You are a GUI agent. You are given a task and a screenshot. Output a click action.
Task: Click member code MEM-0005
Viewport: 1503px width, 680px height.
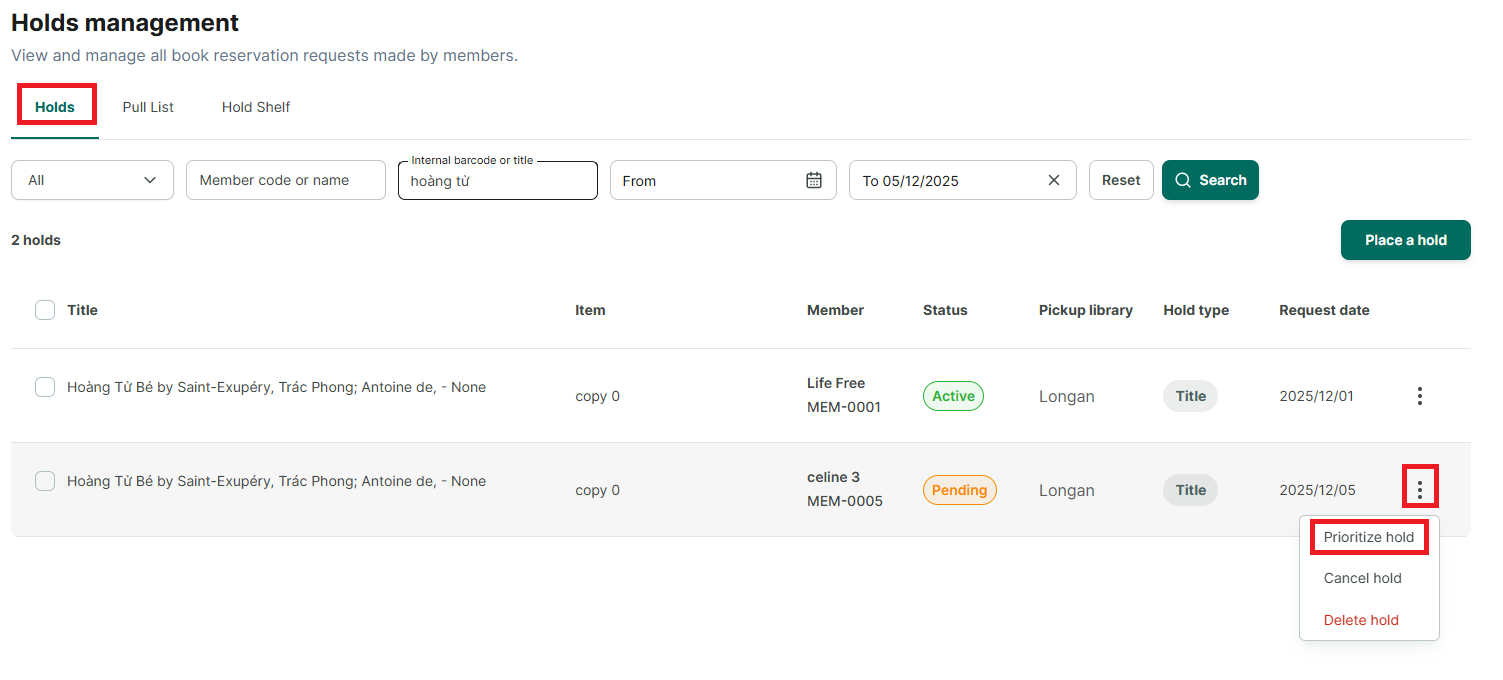[x=845, y=501]
